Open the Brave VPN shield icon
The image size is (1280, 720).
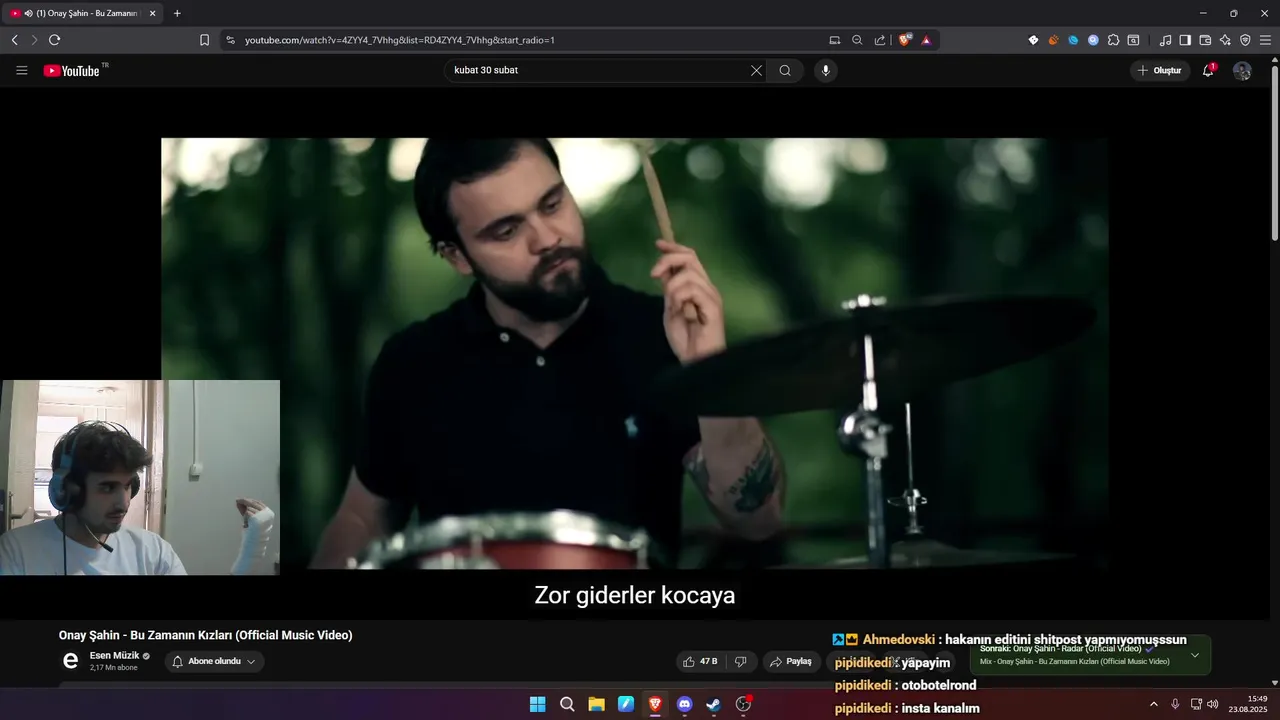[1245, 40]
